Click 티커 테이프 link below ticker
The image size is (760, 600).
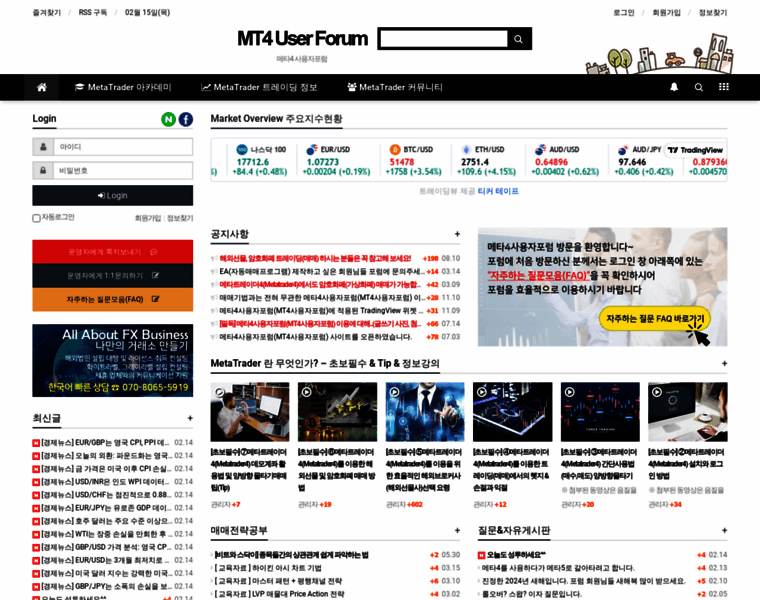pos(498,191)
